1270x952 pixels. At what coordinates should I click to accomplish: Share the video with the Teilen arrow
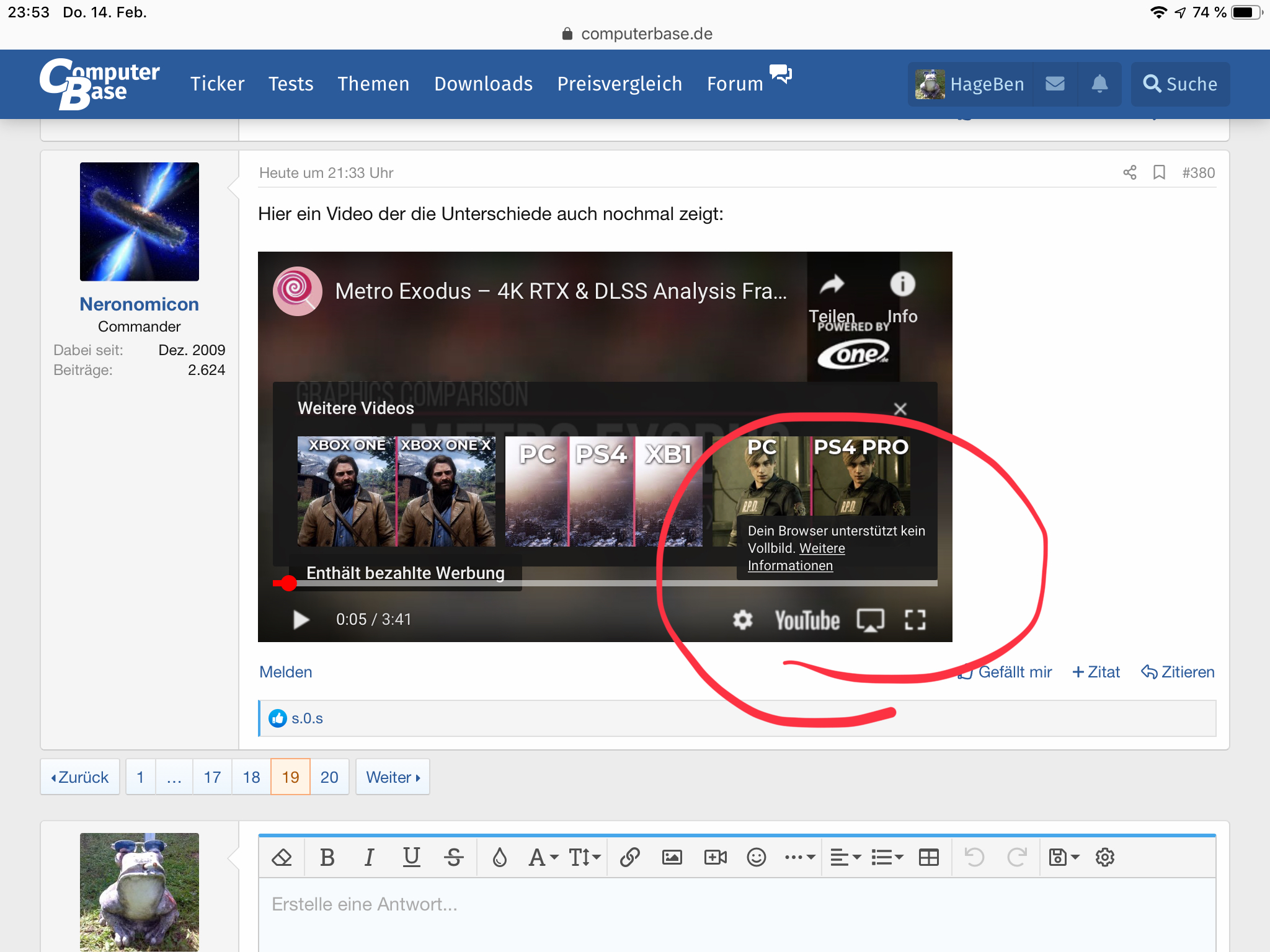click(832, 299)
